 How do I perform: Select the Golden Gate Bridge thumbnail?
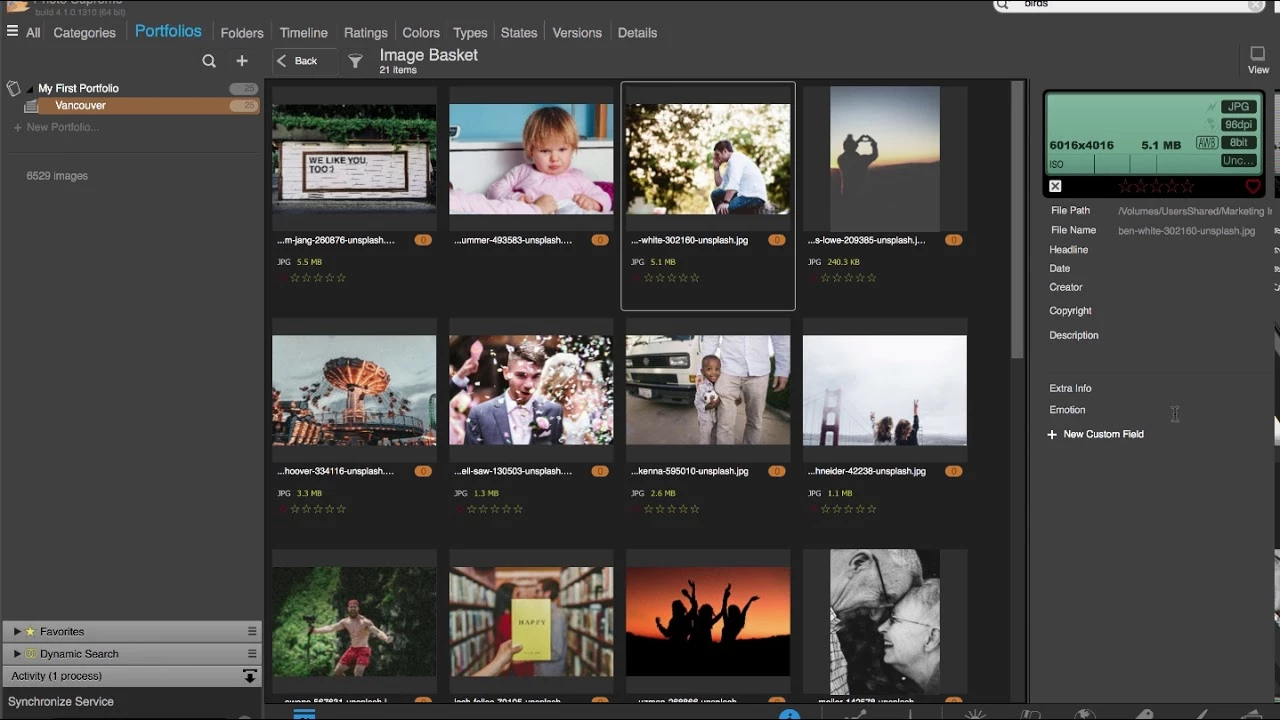click(x=884, y=390)
